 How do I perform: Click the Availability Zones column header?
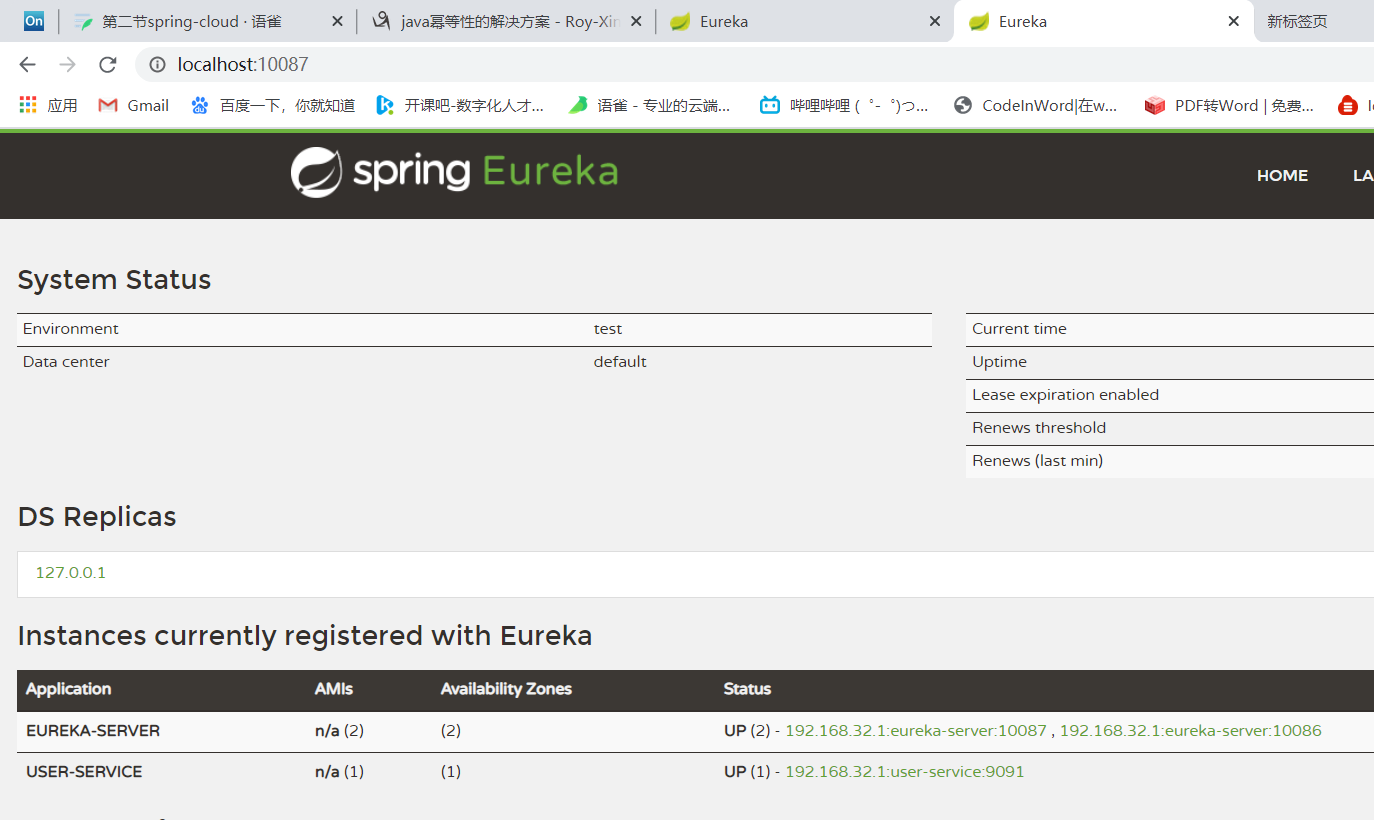coord(506,689)
